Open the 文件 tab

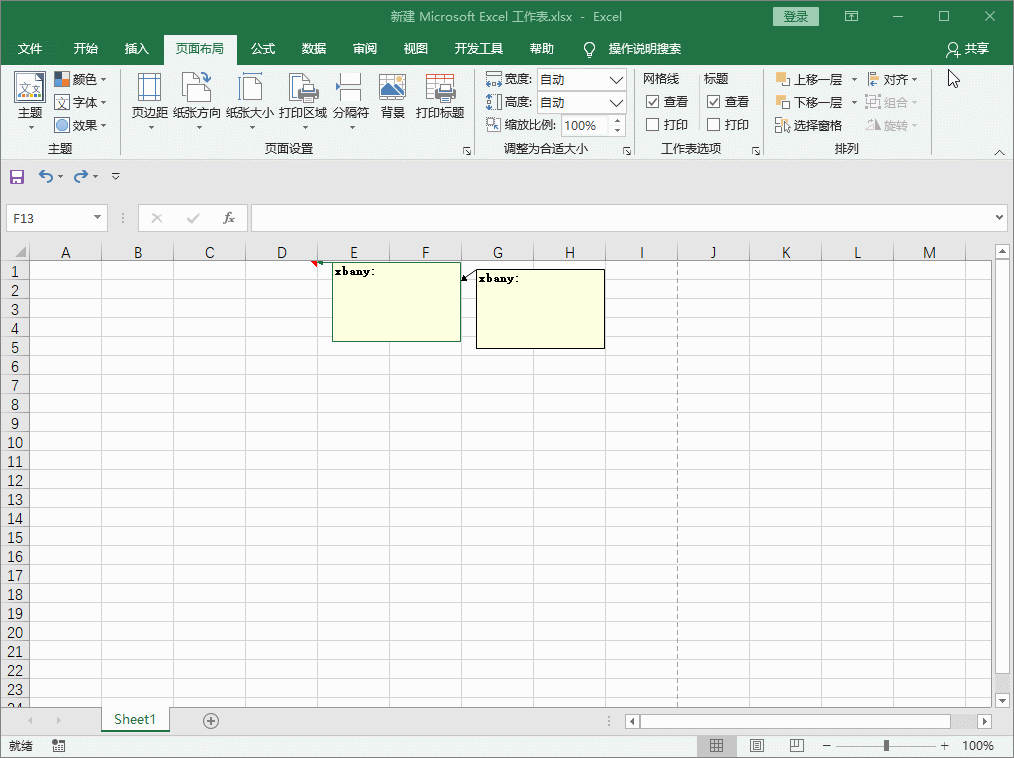tap(30, 49)
